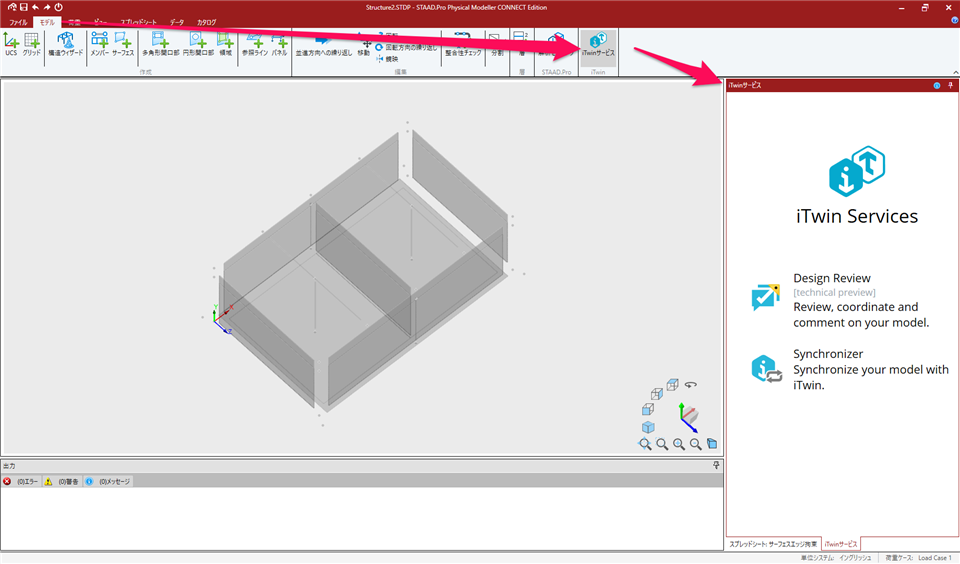The image size is (960, 564).
Task: Open Design Review service
Action: pos(849,300)
